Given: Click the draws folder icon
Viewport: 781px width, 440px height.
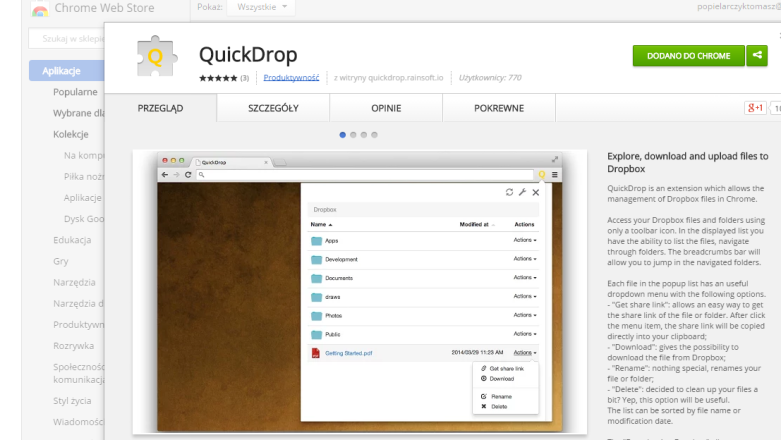Looking at the screenshot, I should tap(316, 297).
